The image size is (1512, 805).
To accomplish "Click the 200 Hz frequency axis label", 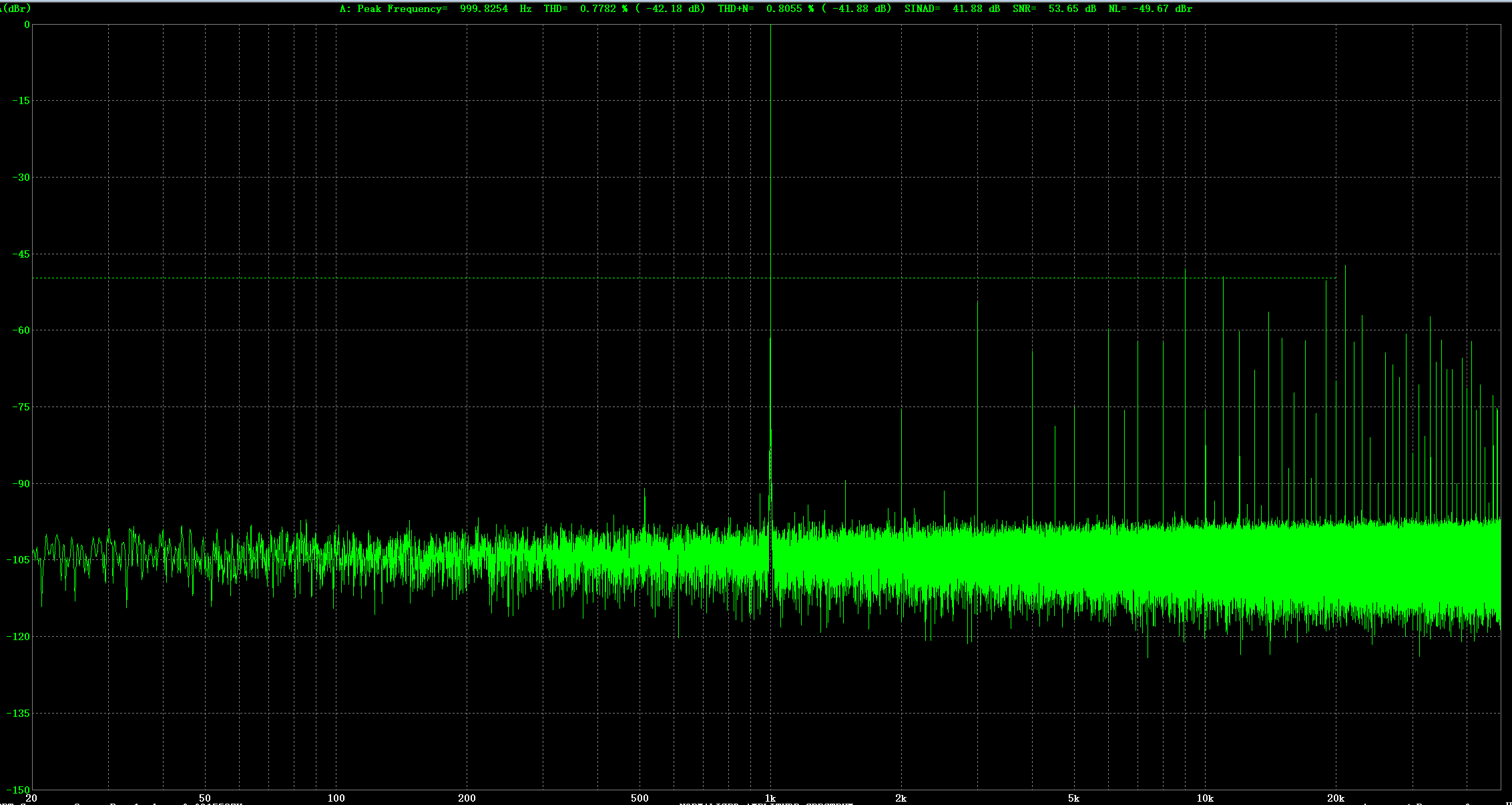I will click(467, 798).
